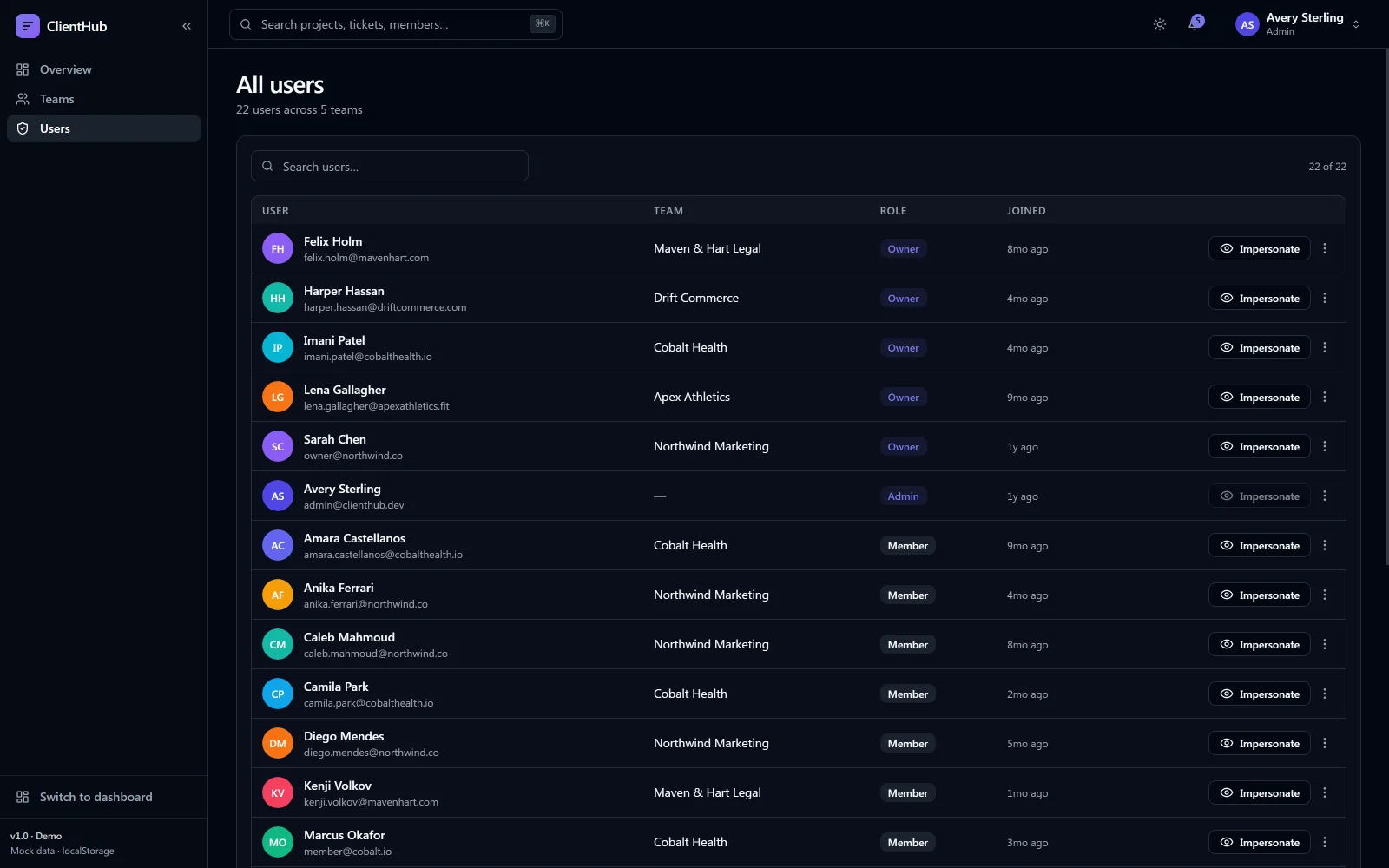Collapse the sidebar with the double-chevron icon
The height and width of the screenshot is (868, 1389).
[187, 26]
